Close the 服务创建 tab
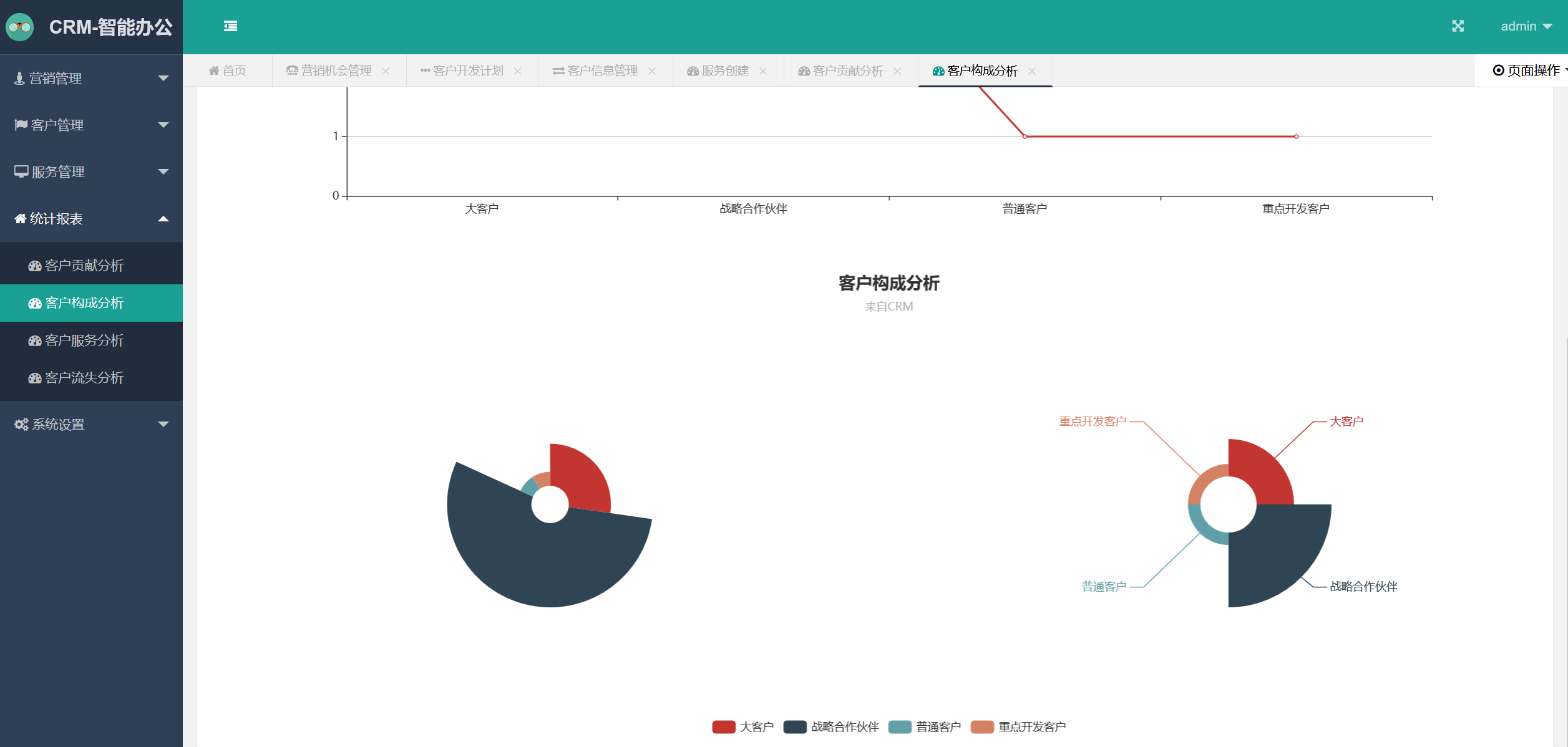 tap(763, 71)
